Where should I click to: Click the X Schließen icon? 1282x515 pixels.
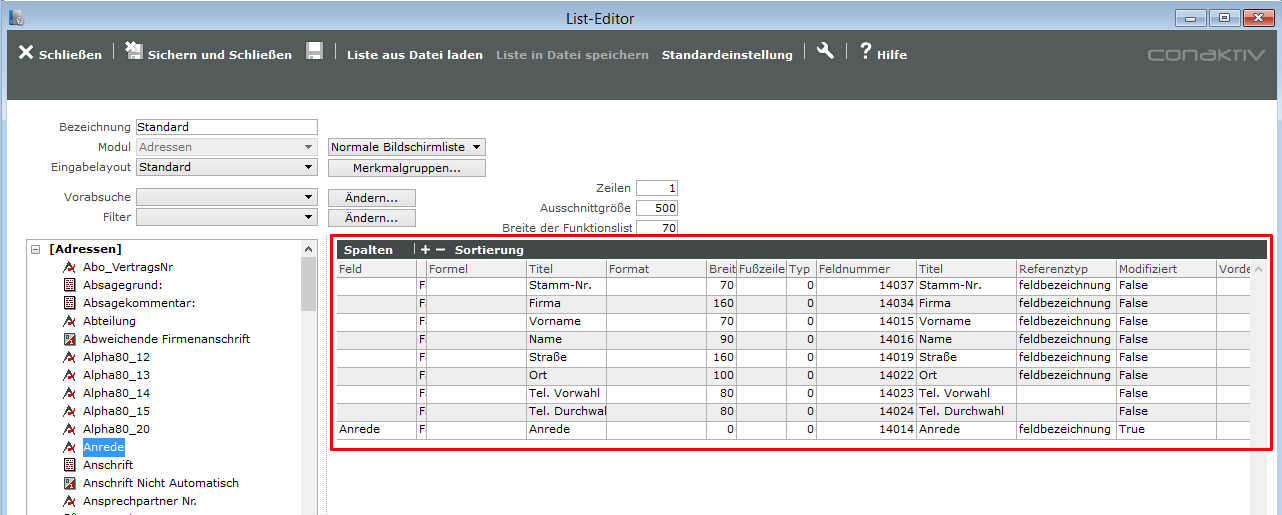[x=26, y=53]
